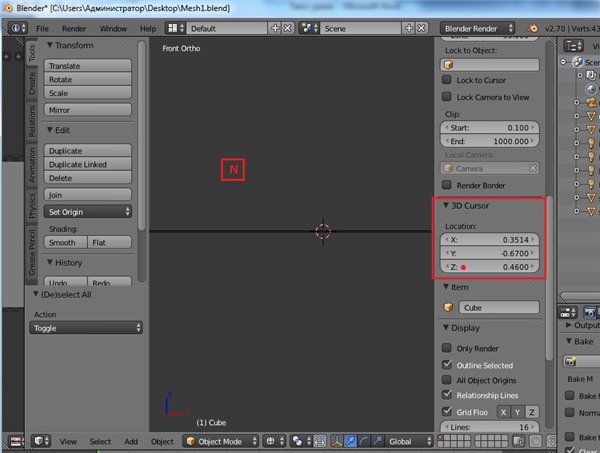Click the 3D Cursor X location field
Screen dimensions: 600x453
tap(491, 239)
